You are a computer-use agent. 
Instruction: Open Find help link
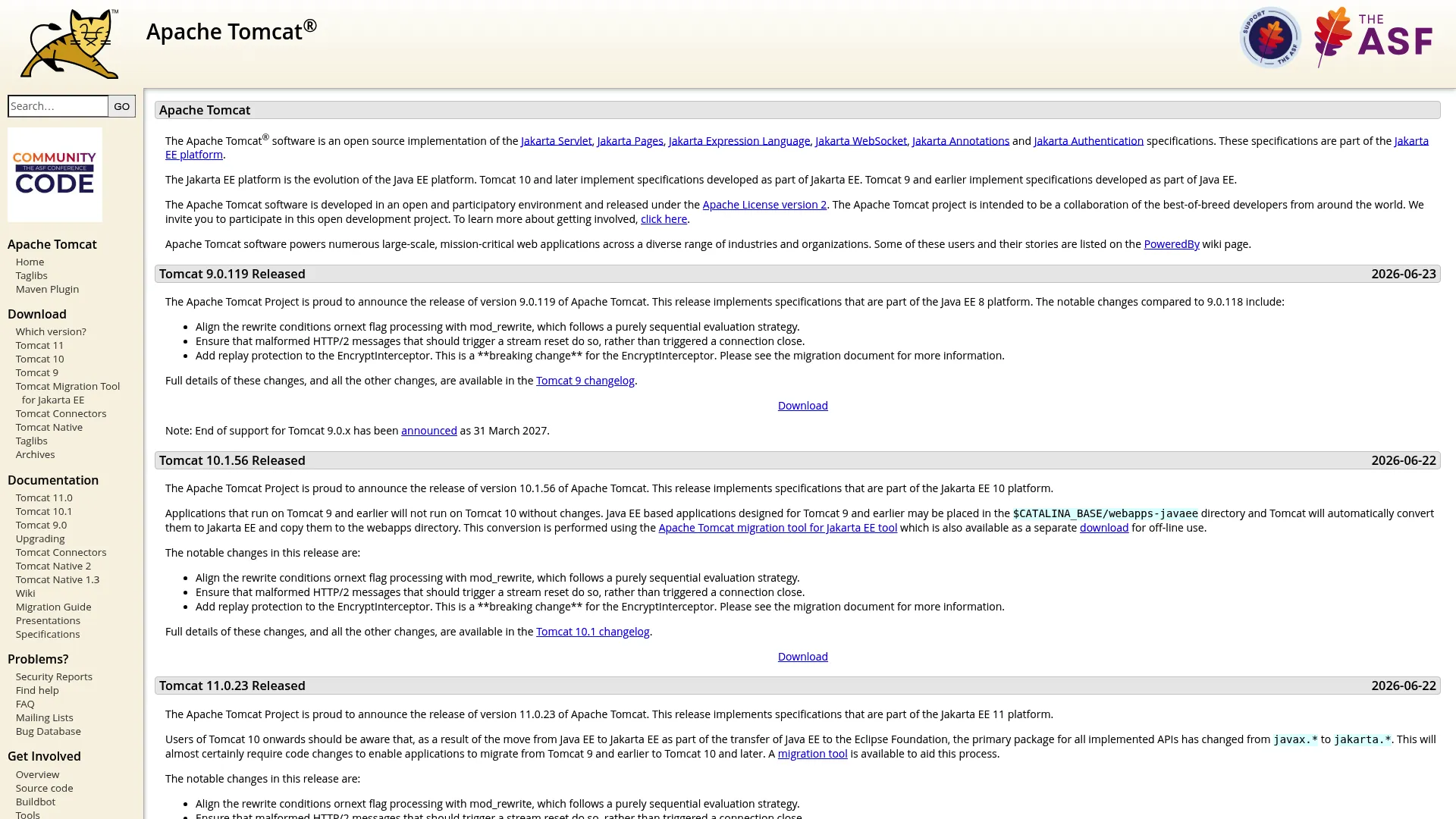(x=37, y=690)
